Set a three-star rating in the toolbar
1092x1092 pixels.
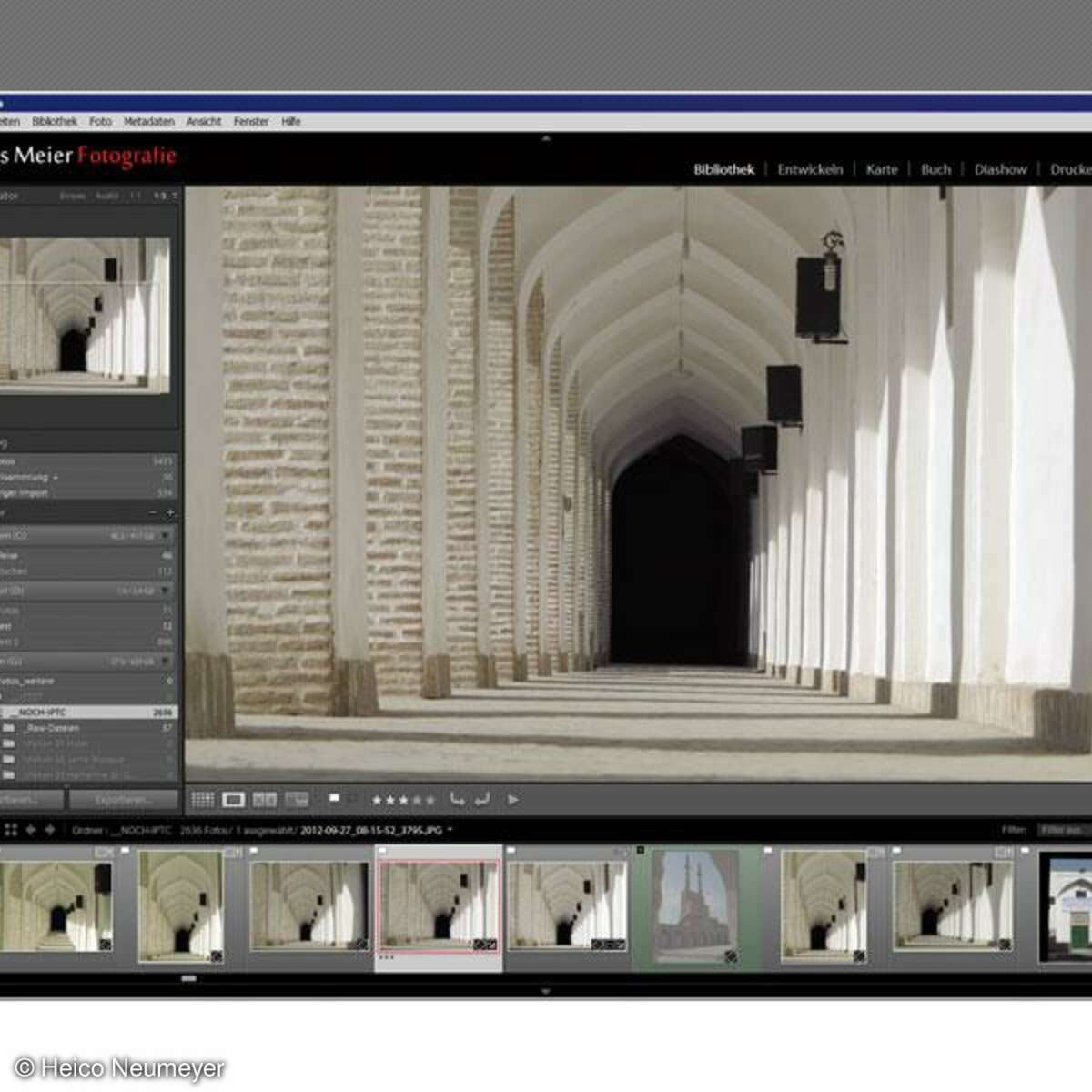tap(405, 798)
